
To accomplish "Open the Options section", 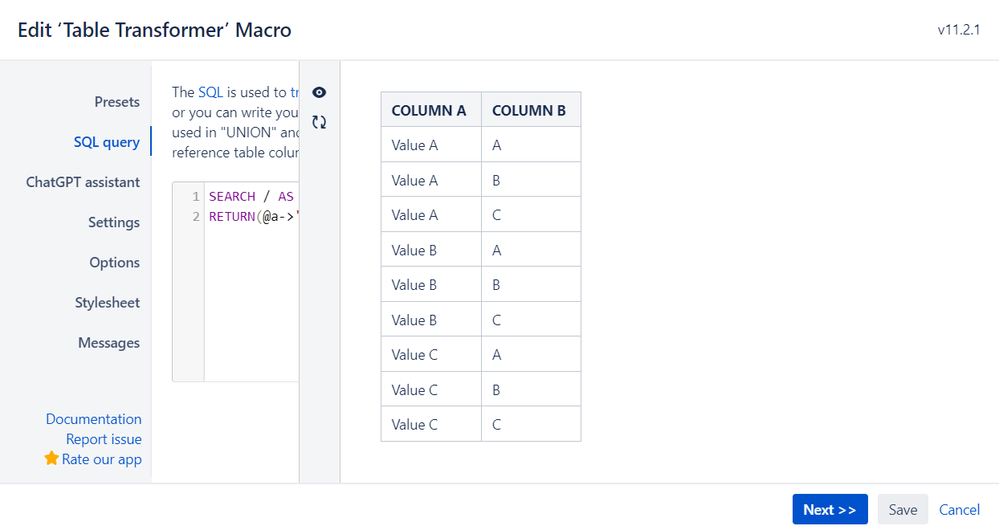I will pos(114,262).
